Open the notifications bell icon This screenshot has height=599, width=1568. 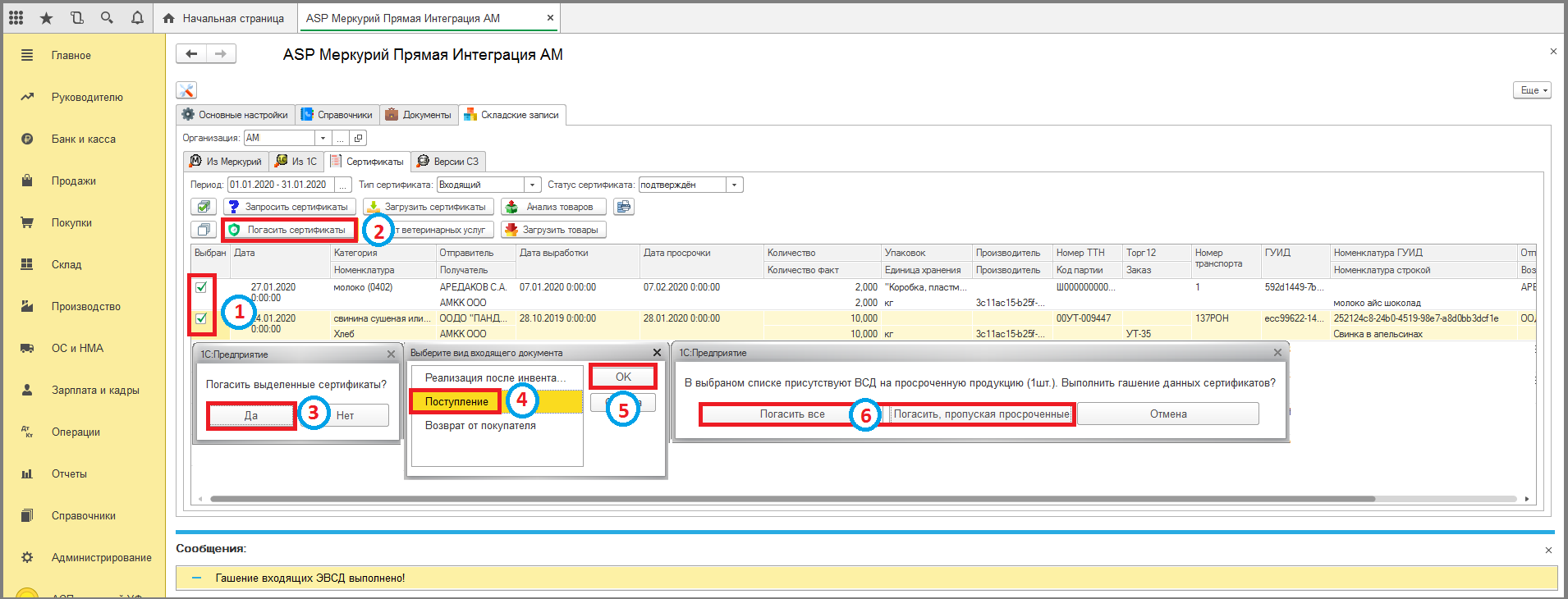(137, 17)
